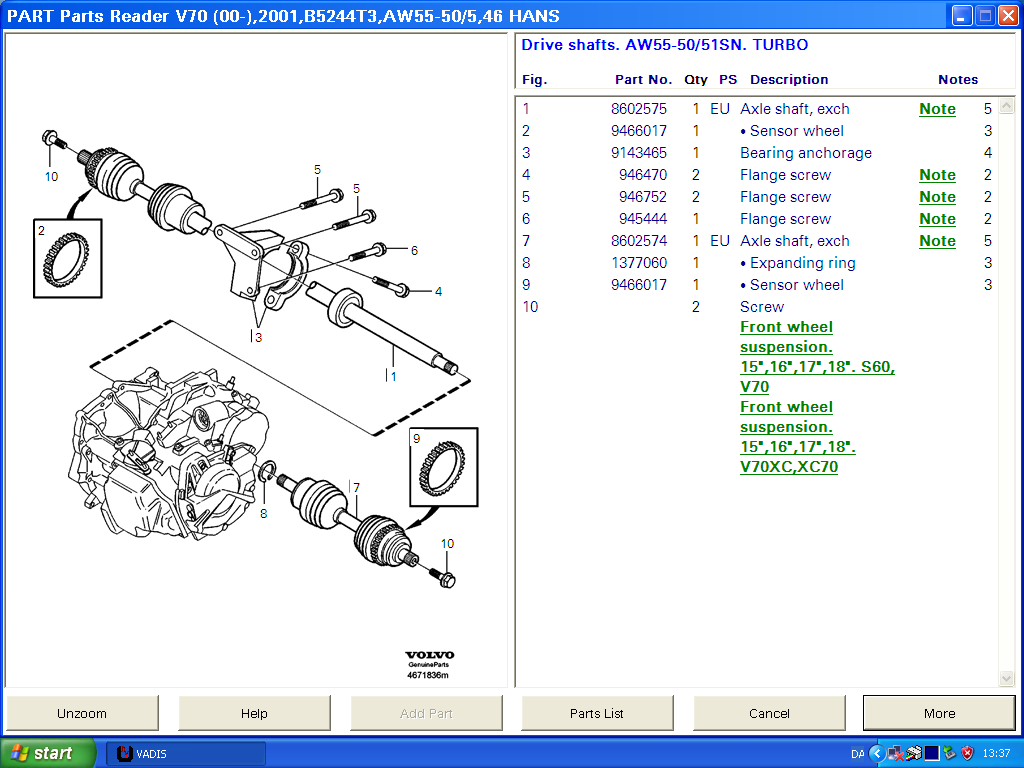Click red security shield tray icon
Screen dimensions: 1024x768
tap(968, 754)
